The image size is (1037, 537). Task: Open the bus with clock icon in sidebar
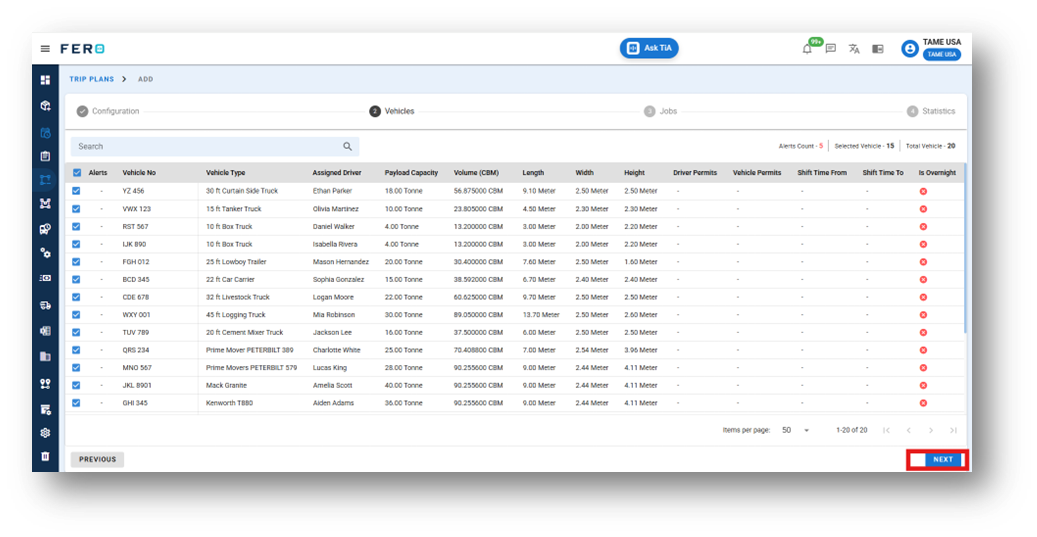[45, 229]
